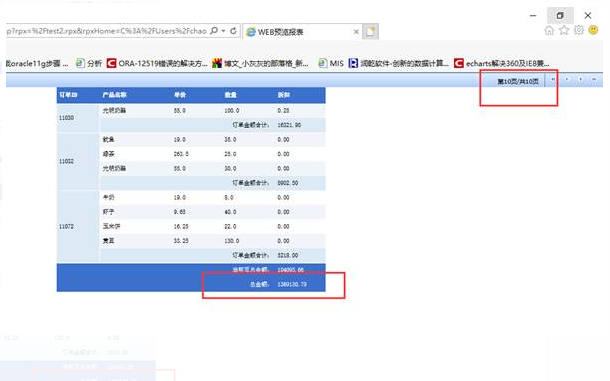This screenshot has height=381, width=610.
Task: Click quantity value 22.0
Action: coord(230,226)
